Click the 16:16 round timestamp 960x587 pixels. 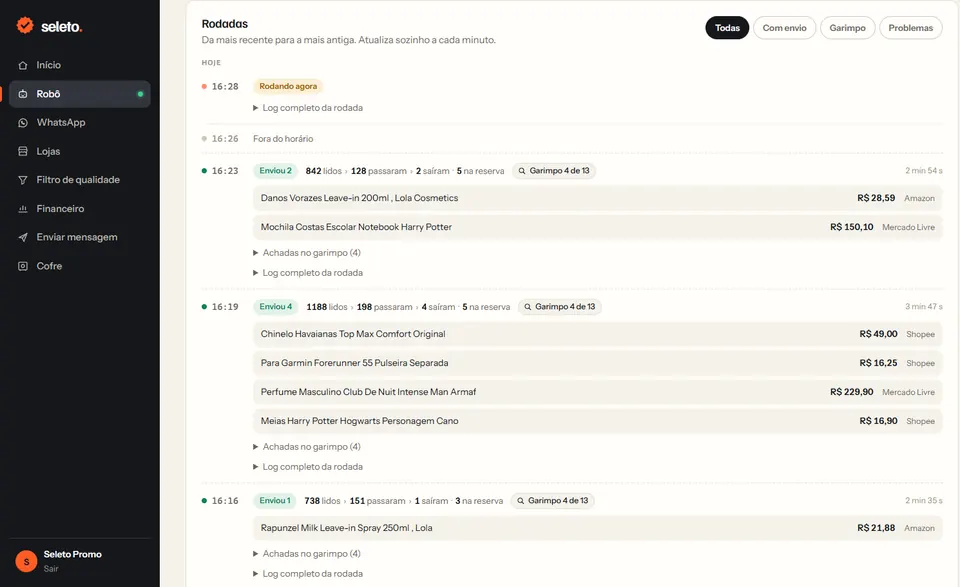click(x=225, y=501)
